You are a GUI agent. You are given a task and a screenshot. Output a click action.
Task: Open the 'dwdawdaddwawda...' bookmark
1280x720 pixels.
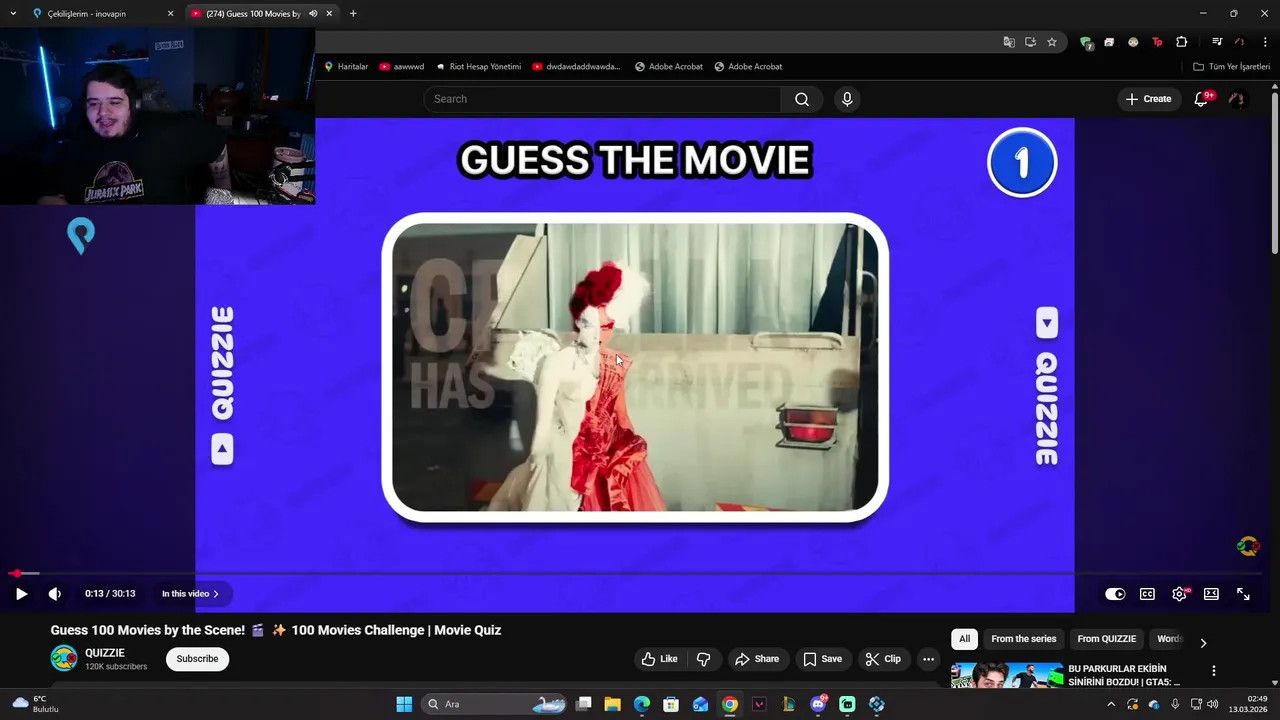click(x=576, y=67)
